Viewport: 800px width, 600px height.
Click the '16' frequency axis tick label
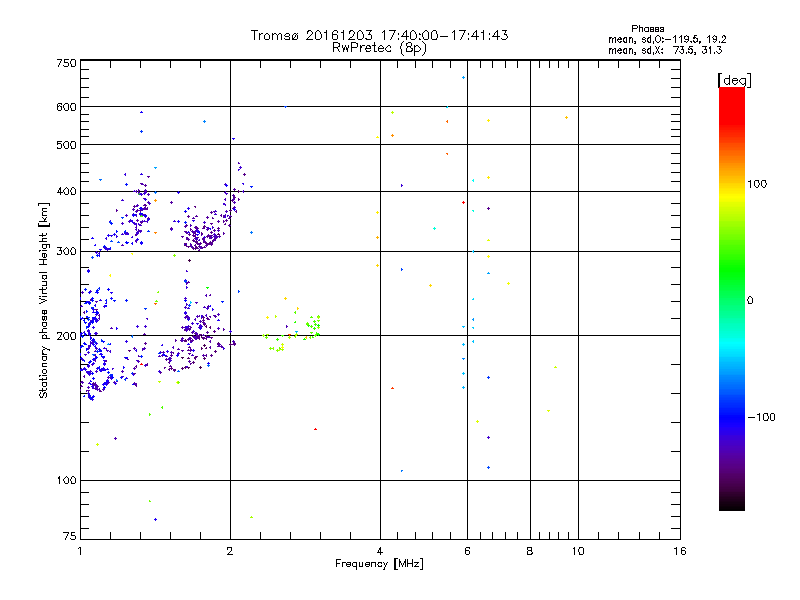point(680,551)
